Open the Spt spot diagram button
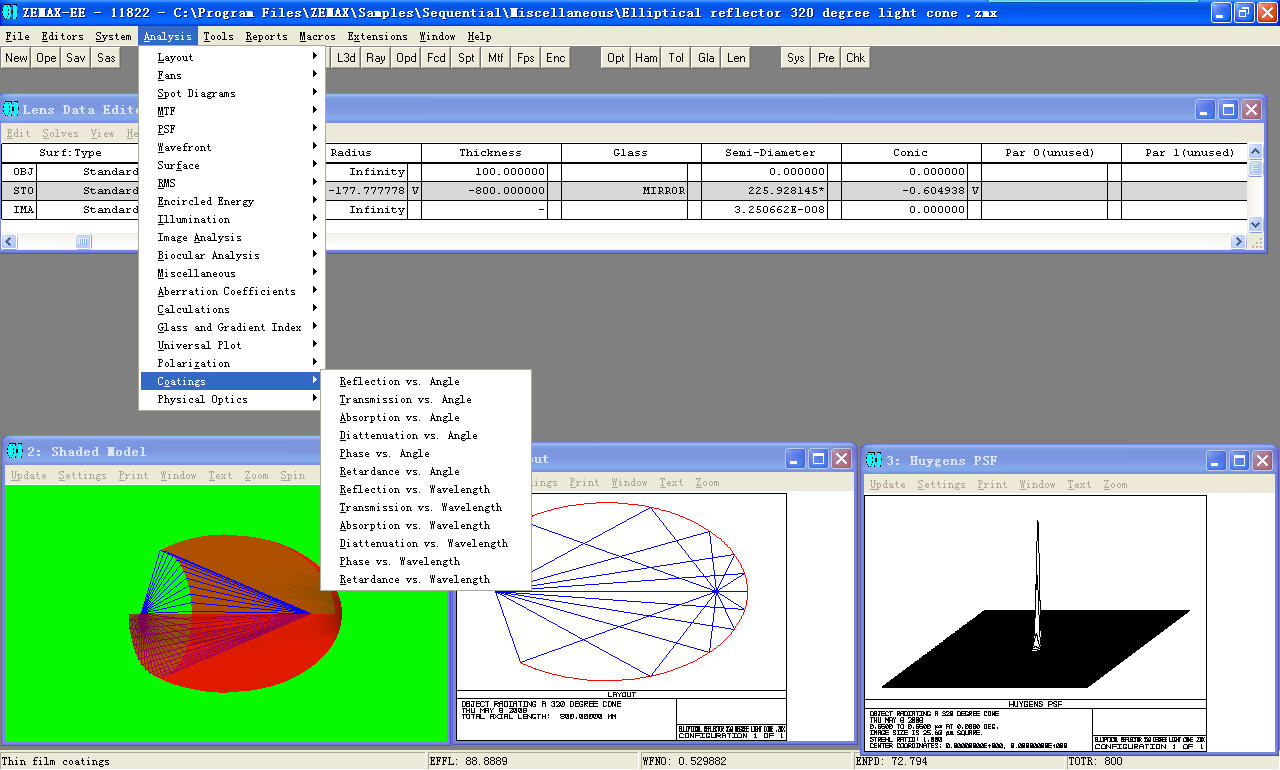Viewport: 1280px width, 770px height. [466, 58]
